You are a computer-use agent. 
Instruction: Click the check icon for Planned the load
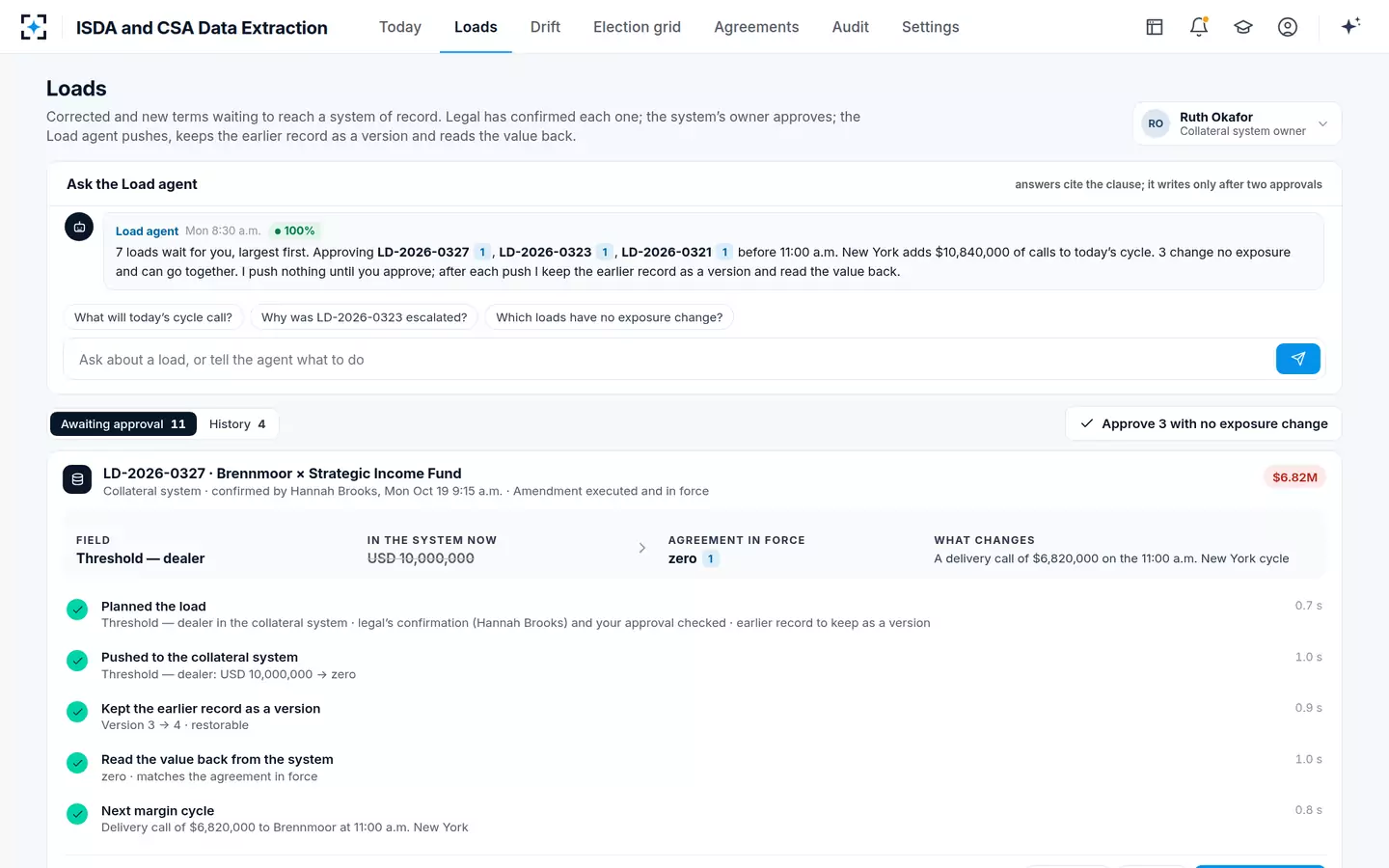coord(77,610)
